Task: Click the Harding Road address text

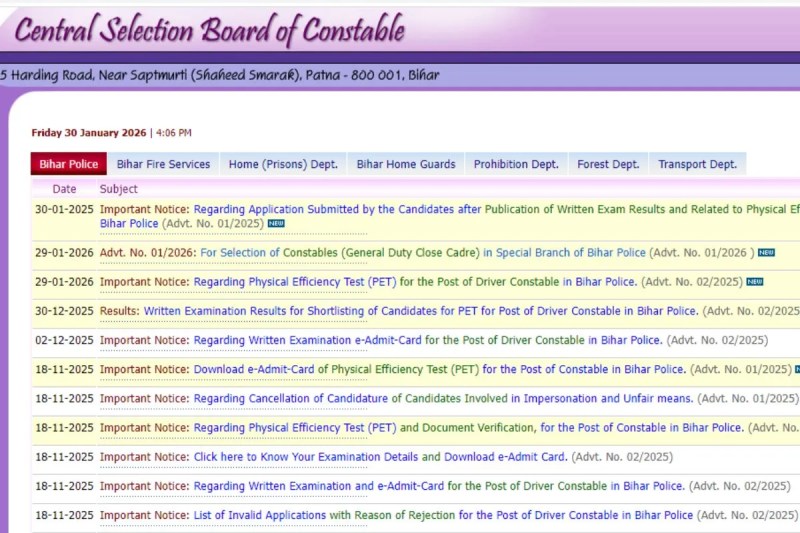Action: [x=219, y=75]
